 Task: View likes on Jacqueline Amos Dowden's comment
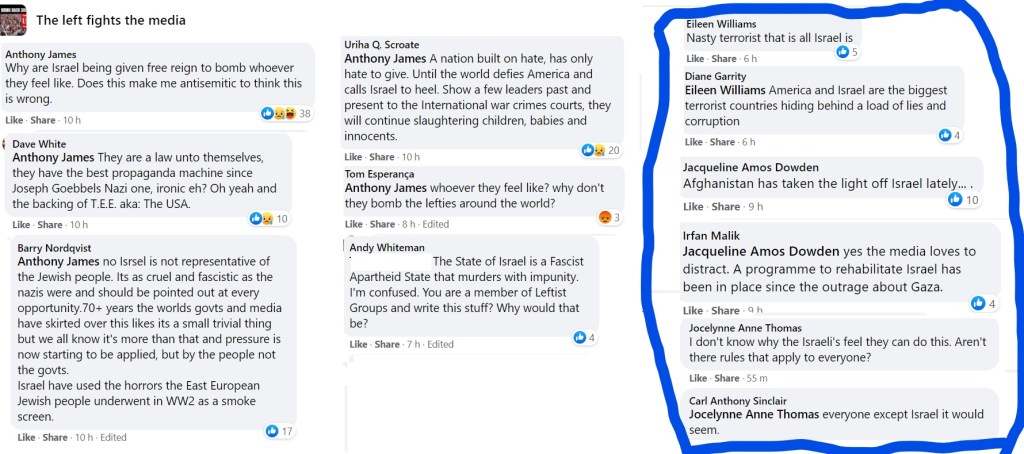coord(955,199)
